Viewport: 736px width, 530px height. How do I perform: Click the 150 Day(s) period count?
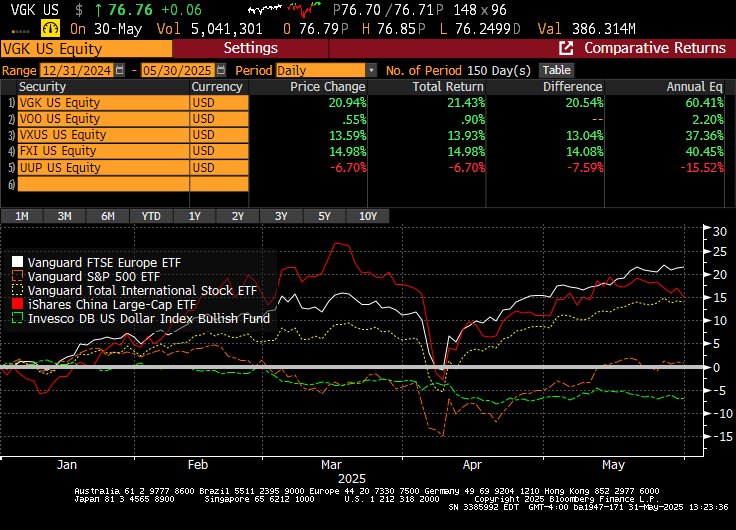pyautogui.click(x=499, y=70)
